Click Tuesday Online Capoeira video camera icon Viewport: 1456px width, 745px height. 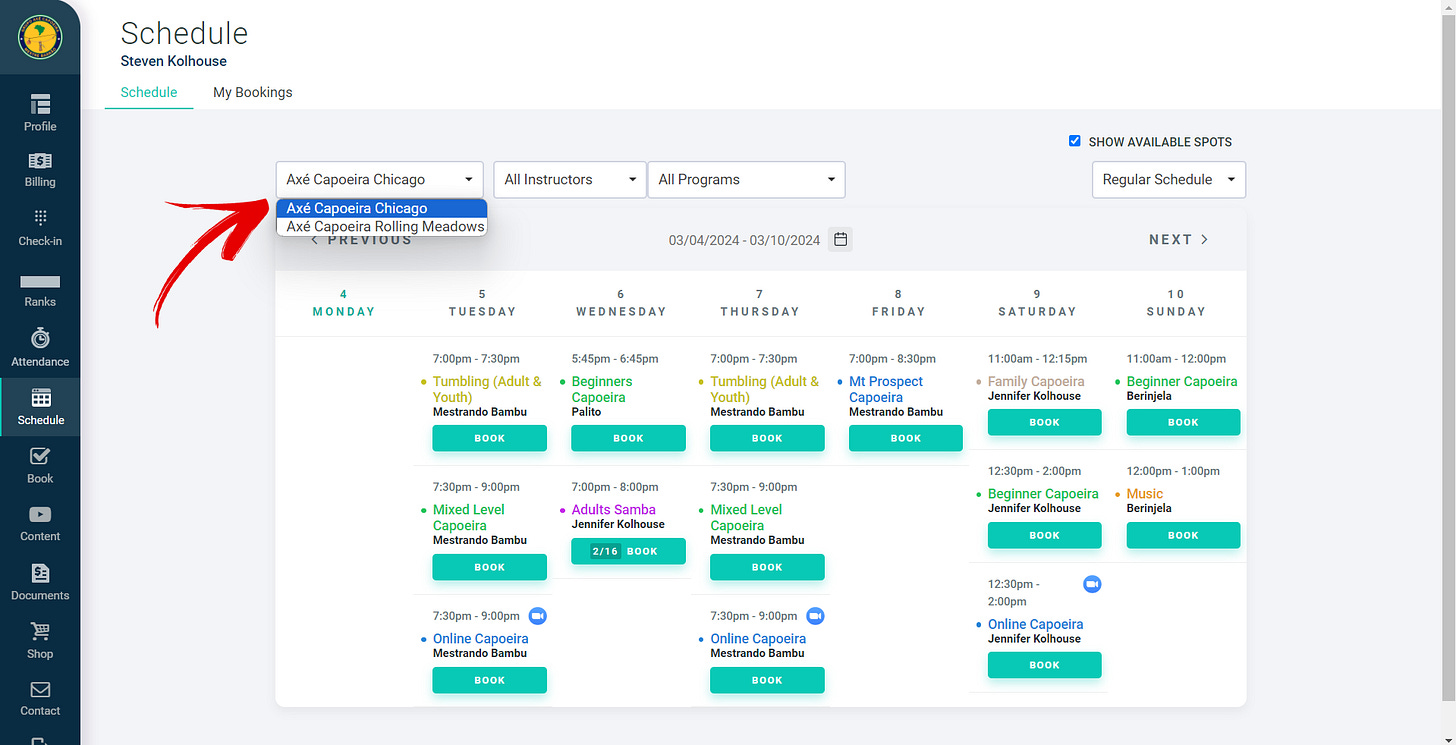tap(538, 616)
